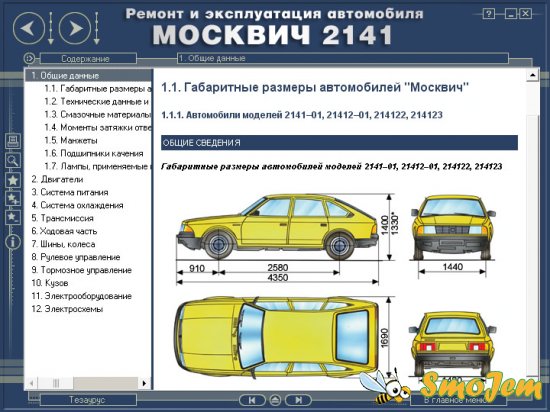
Task: Expand chapter '12. Электросхемы'
Action: [x=67, y=309]
